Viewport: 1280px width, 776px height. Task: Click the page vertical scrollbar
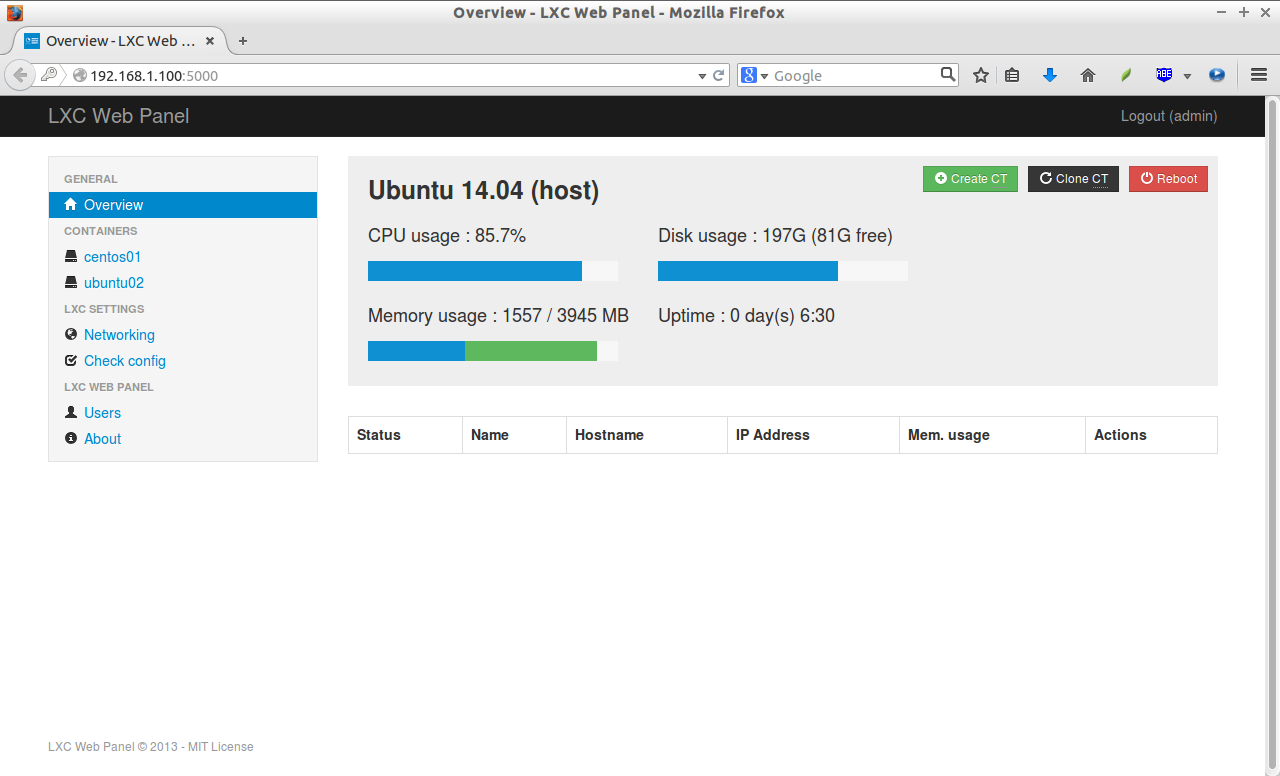(1273, 435)
